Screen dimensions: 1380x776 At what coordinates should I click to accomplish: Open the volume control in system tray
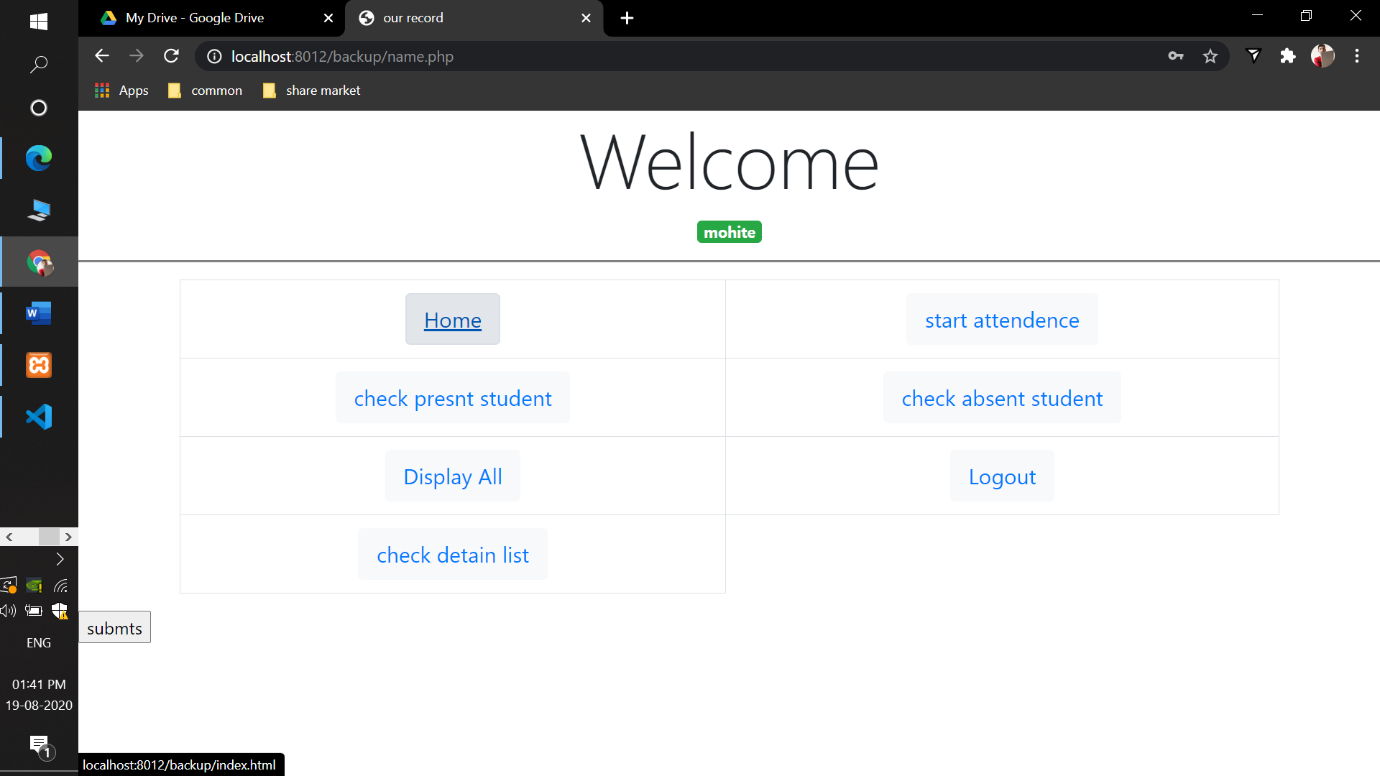(8, 610)
